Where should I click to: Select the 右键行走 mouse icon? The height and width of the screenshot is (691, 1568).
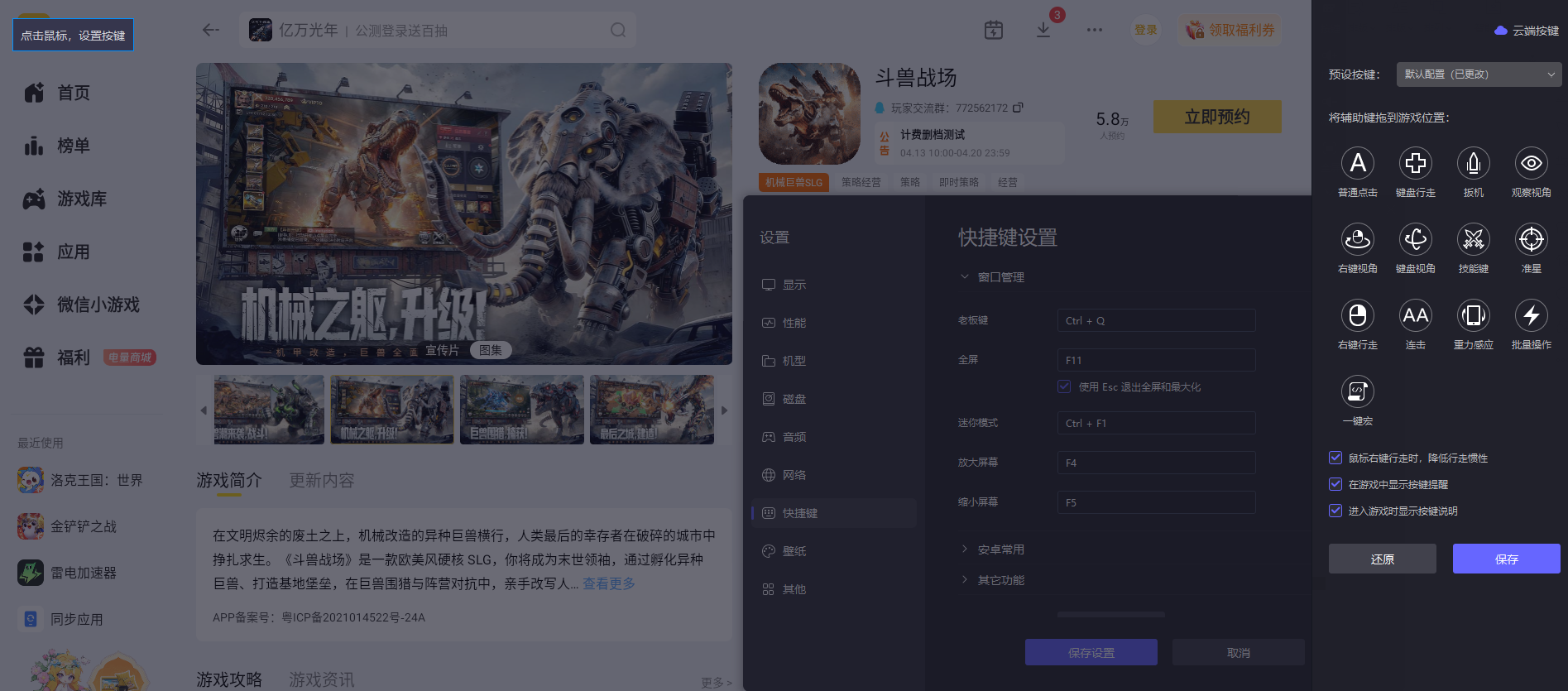(1358, 315)
